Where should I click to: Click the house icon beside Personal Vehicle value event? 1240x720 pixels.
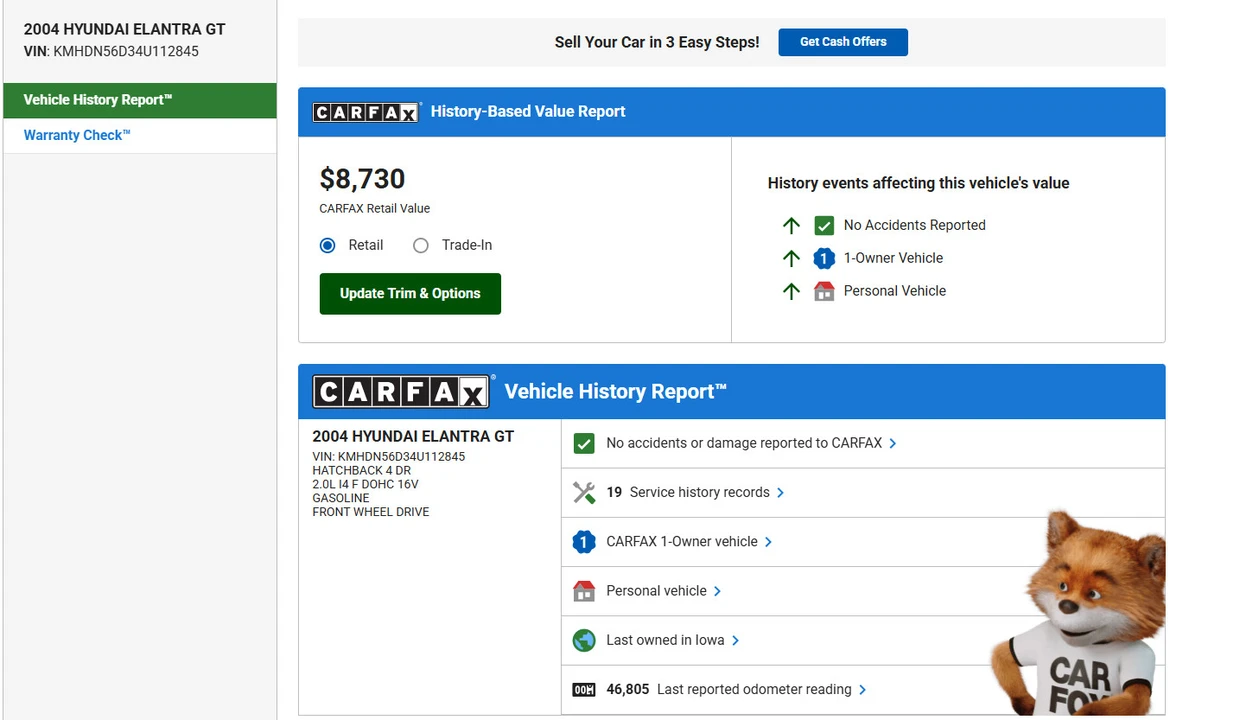[x=824, y=291]
